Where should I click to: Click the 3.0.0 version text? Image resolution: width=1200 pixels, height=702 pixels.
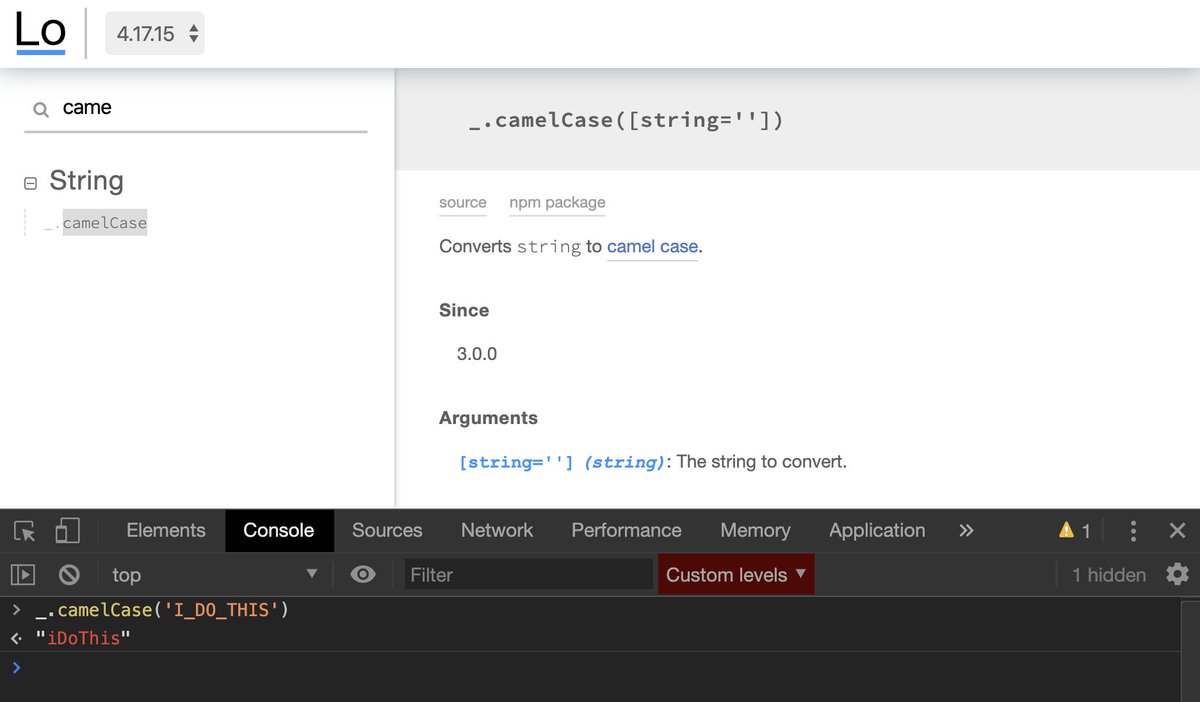(477, 354)
